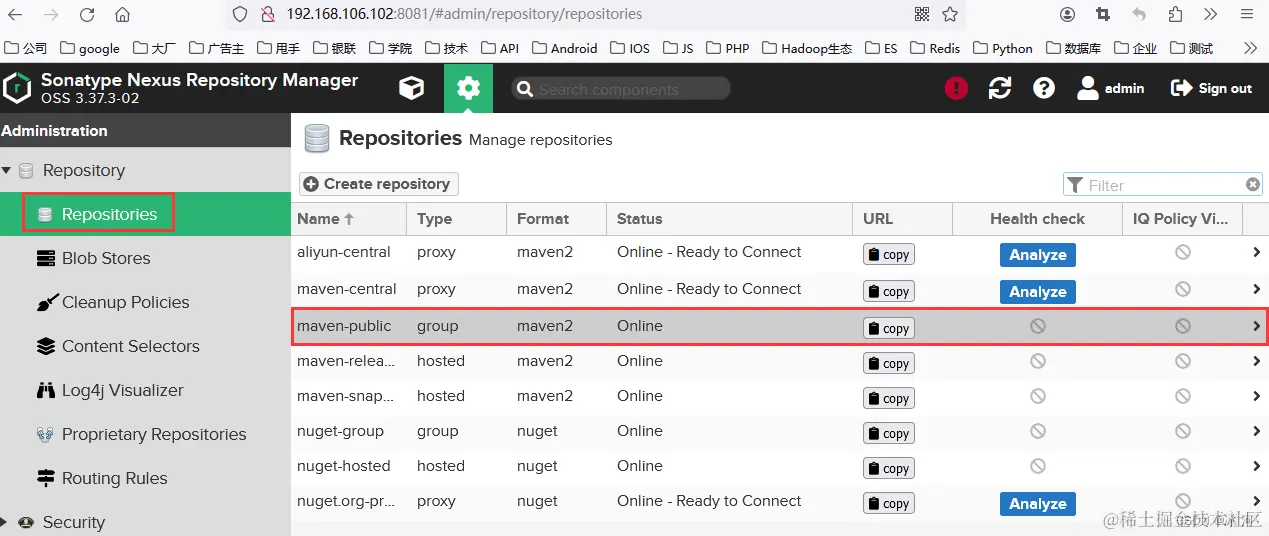
Task: Open the Help question mark icon
Action: pyautogui.click(x=1044, y=88)
